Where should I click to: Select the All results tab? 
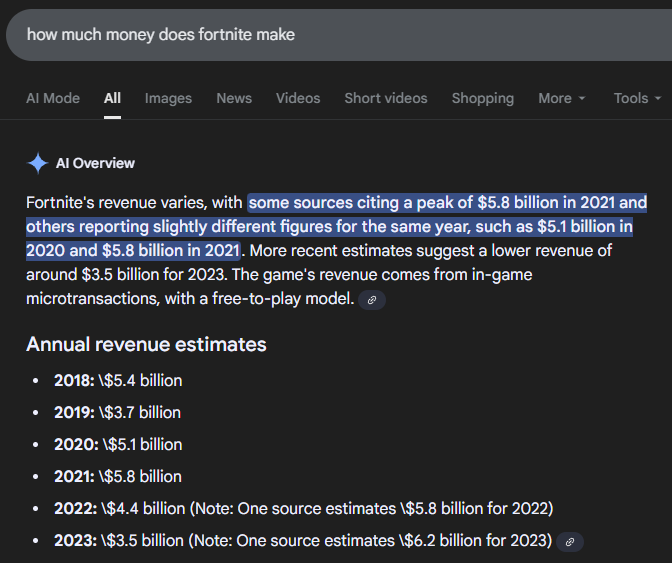(x=112, y=99)
